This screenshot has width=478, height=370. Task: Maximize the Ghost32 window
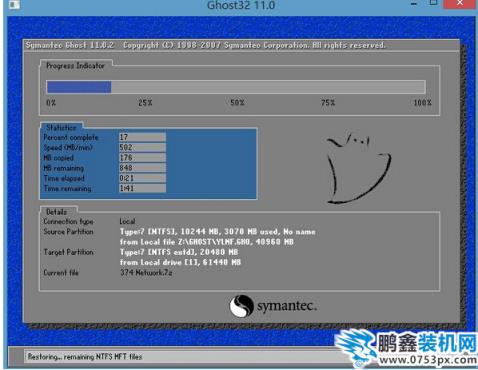pyautogui.click(x=433, y=3)
